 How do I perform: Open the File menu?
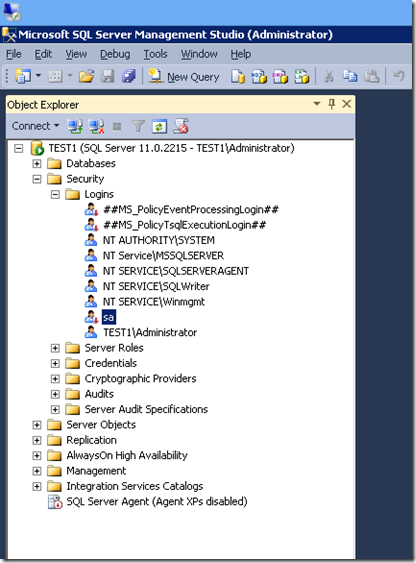14,54
